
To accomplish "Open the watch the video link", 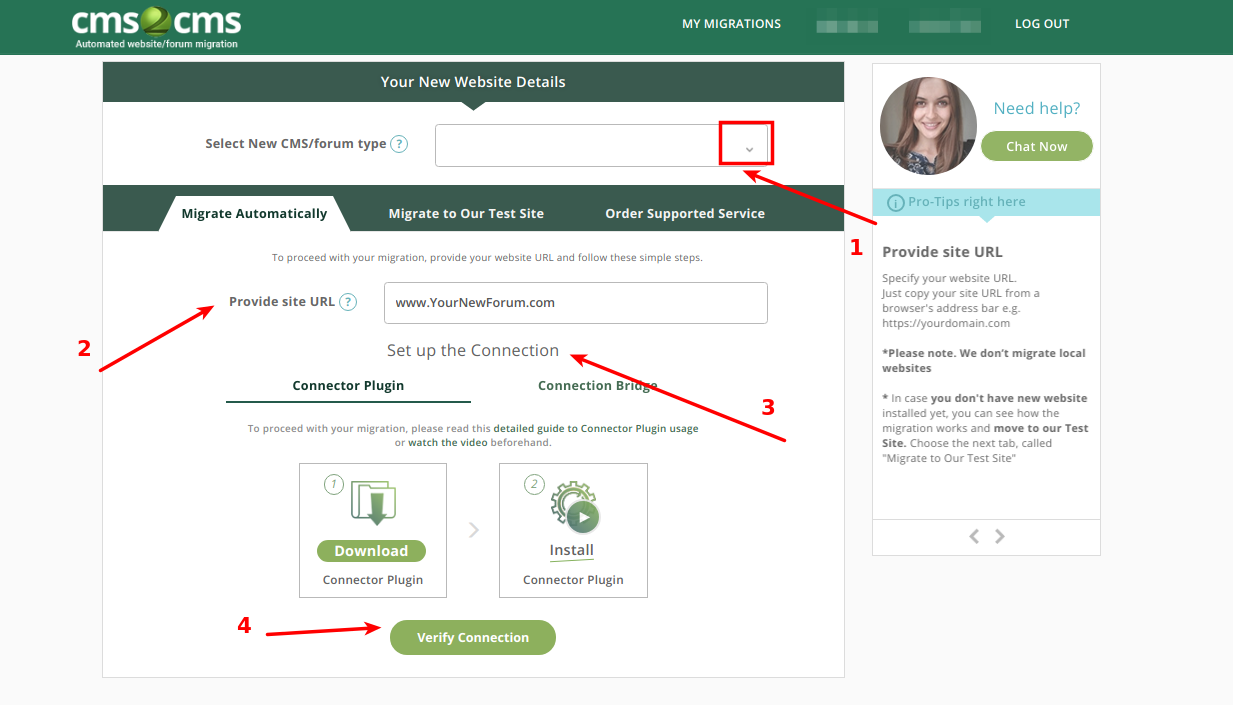I will [448, 443].
